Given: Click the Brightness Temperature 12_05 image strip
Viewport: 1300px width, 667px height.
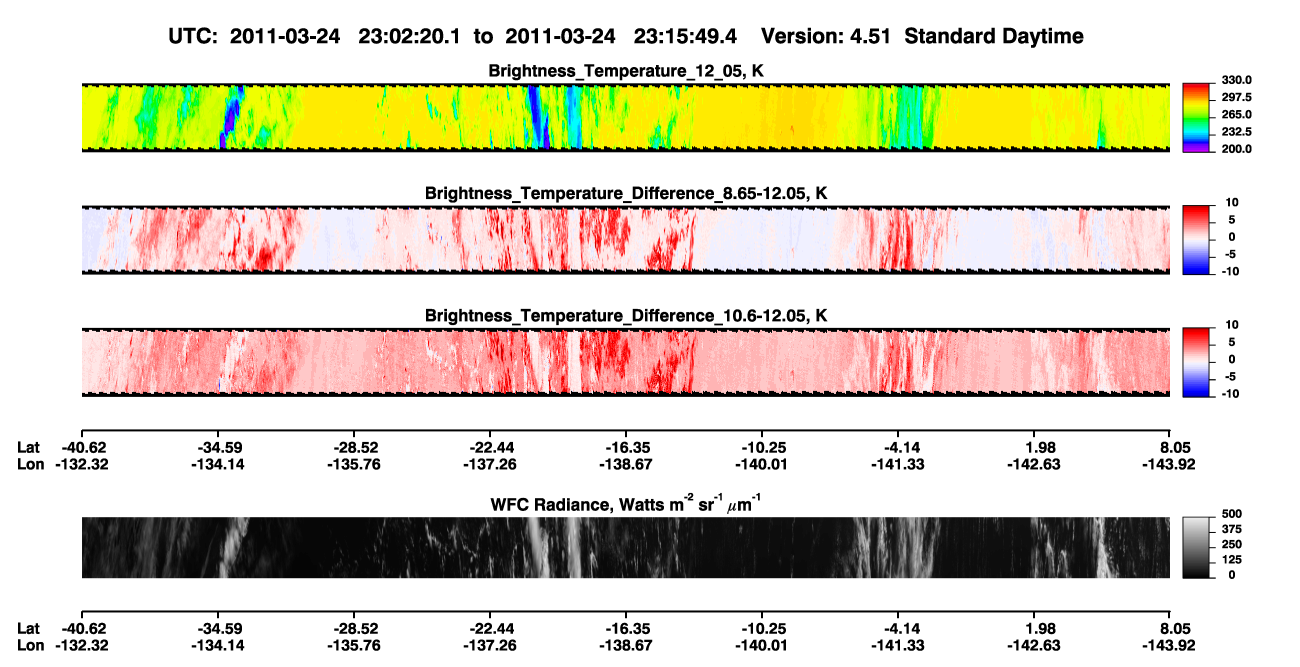Looking at the screenshot, I should (625, 117).
